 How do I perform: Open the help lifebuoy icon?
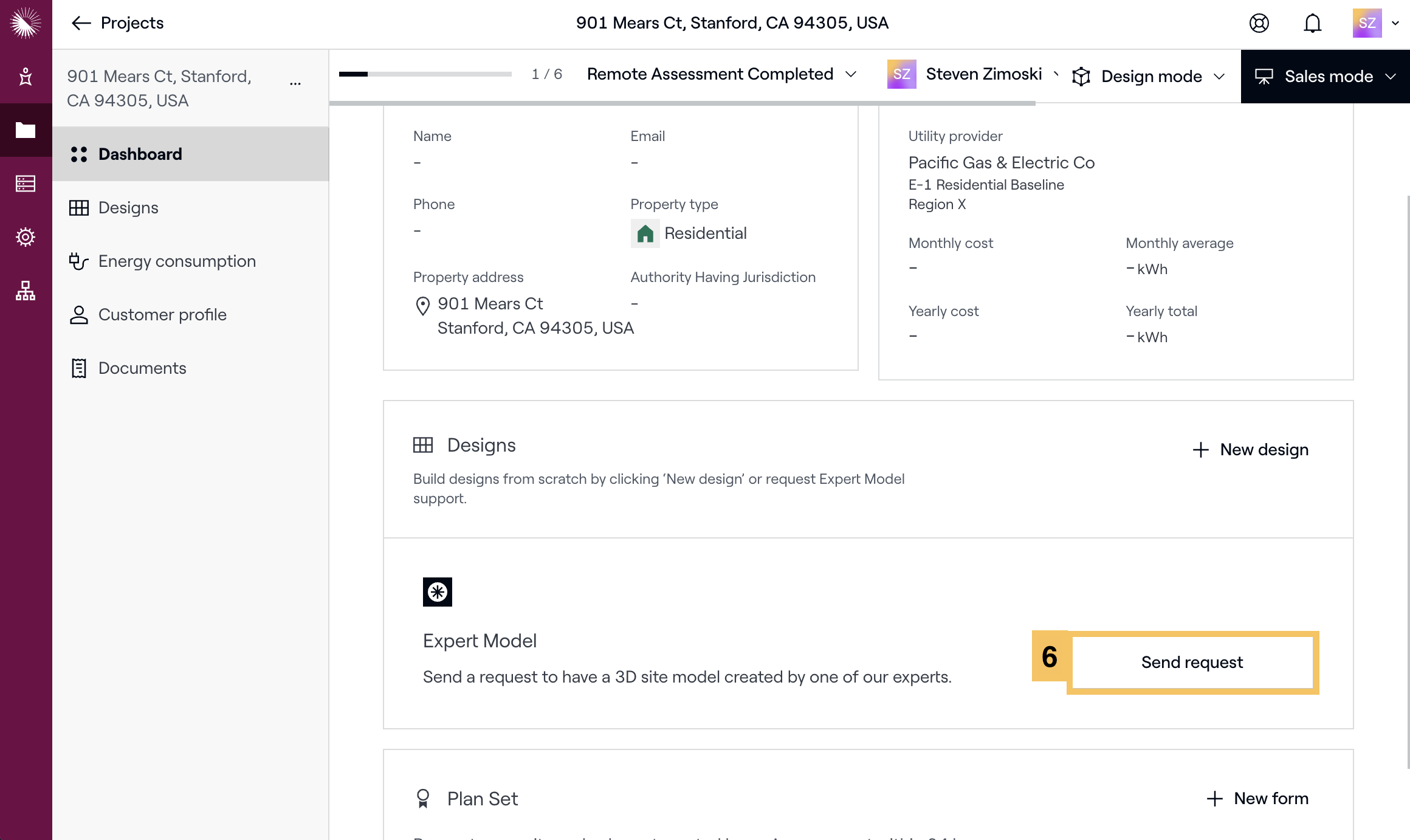(x=1259, y=23)
